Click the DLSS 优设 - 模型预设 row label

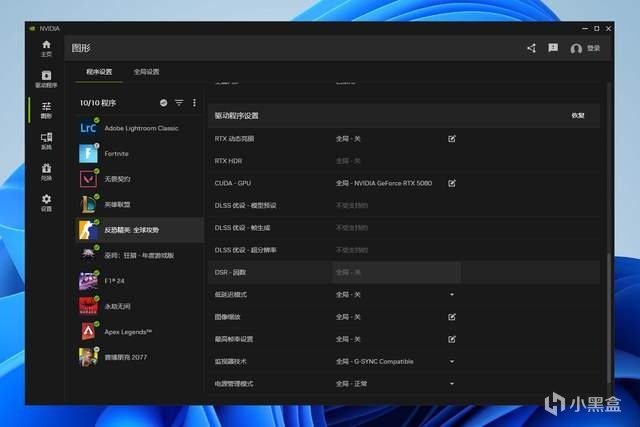point(245,205)
